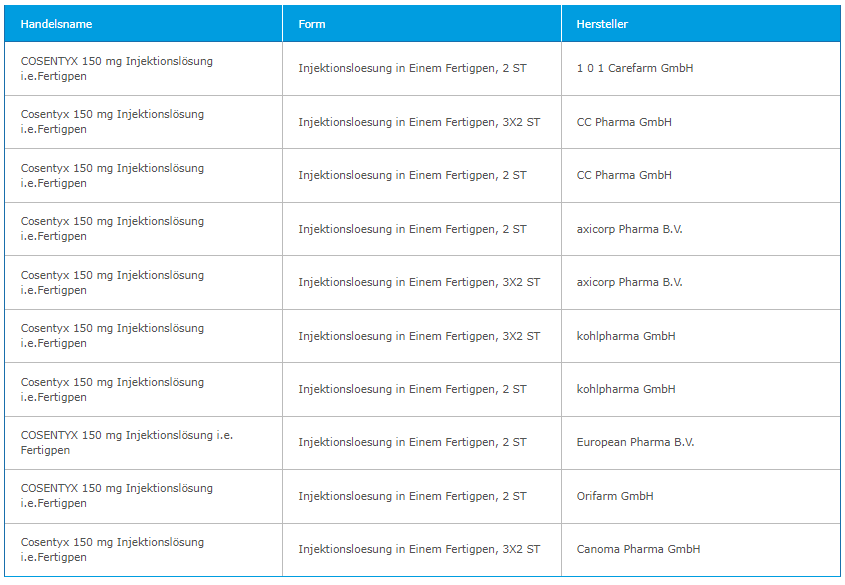Select the form cell in the Carefarm row

412,69
